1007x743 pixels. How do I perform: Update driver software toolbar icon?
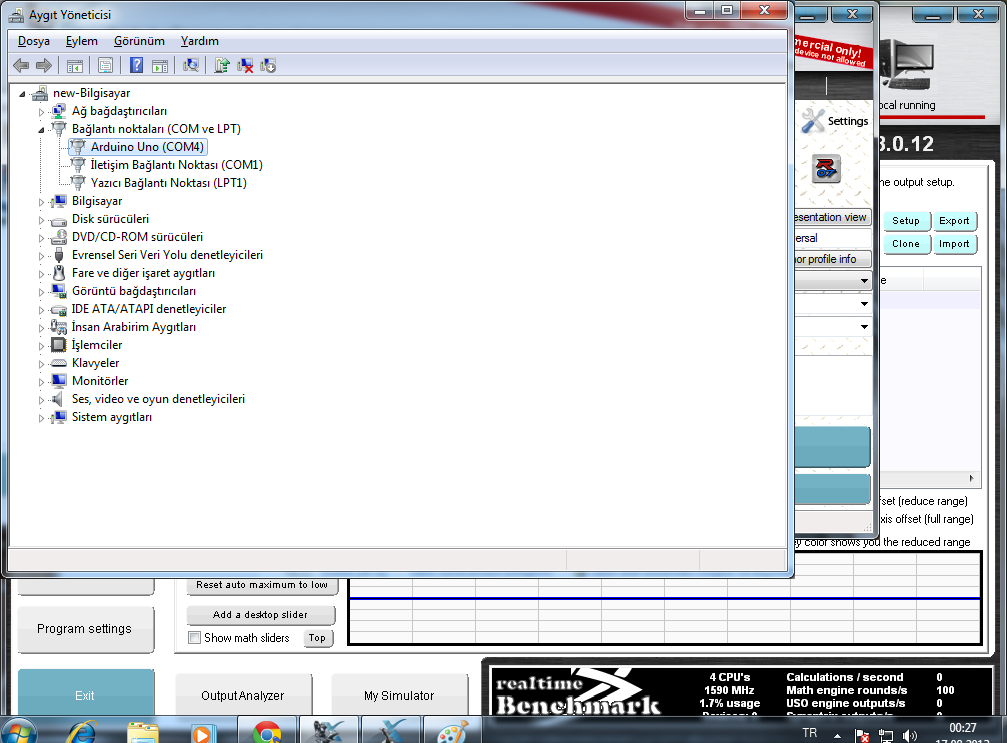tap(222, 66)
